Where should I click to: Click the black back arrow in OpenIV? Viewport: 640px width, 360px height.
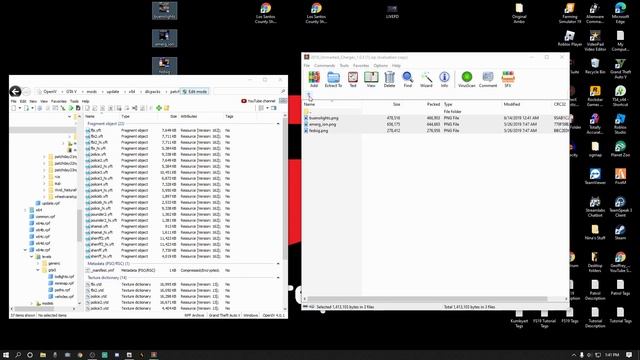[16, 91]
